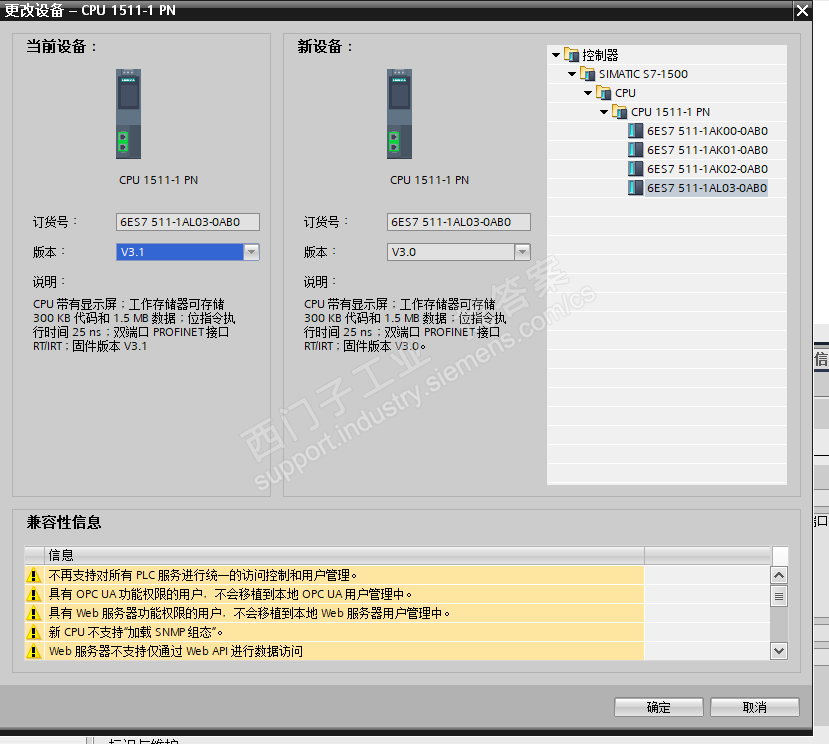
Task: Open current device 版本 V3.1 dropdown
Action: coord(252,252)
